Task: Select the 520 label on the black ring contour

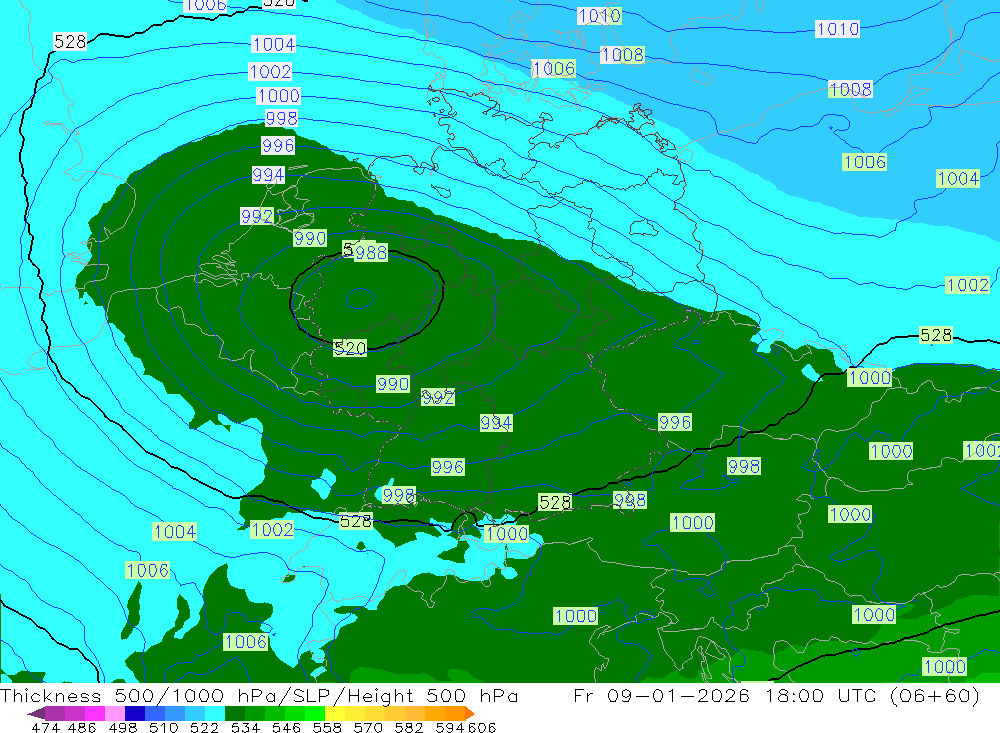Action: click(x=350, y=348)
